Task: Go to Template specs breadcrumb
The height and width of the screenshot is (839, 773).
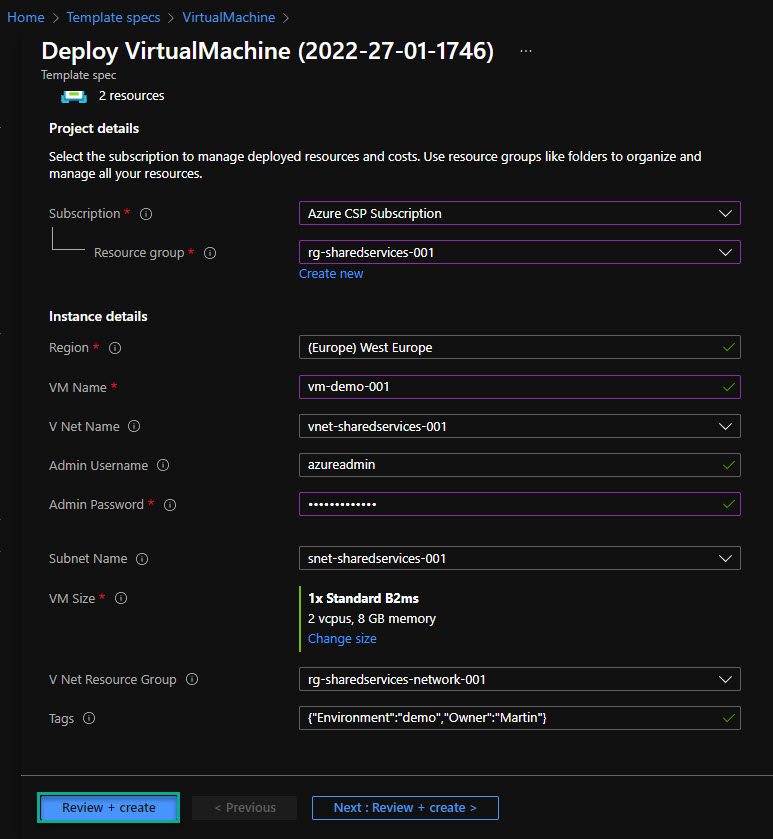Action: (113, 18)
